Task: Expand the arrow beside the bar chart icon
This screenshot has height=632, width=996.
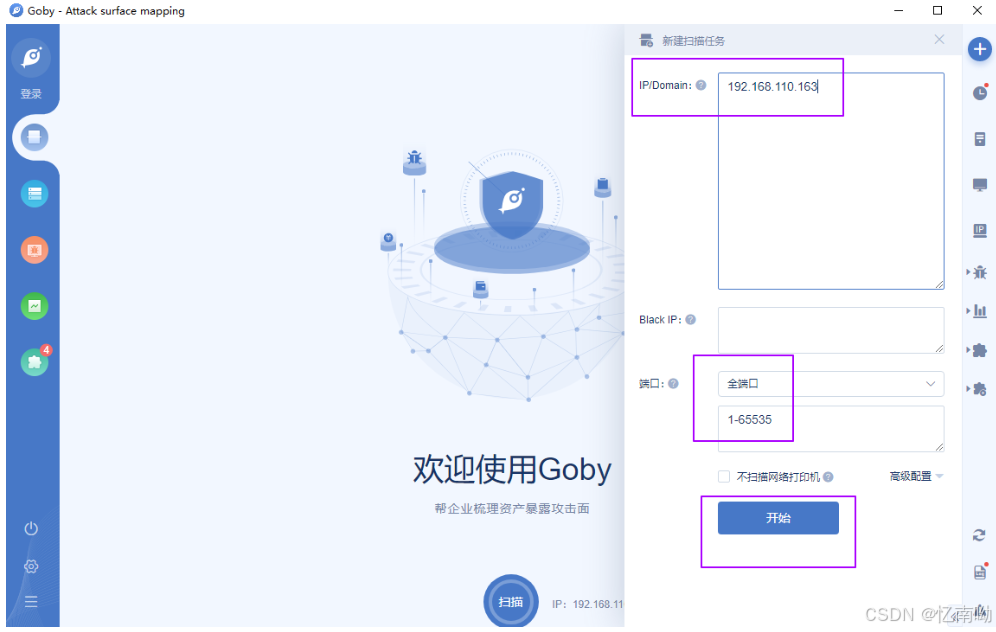Action: pyautogui.click(x=968, y=311)
